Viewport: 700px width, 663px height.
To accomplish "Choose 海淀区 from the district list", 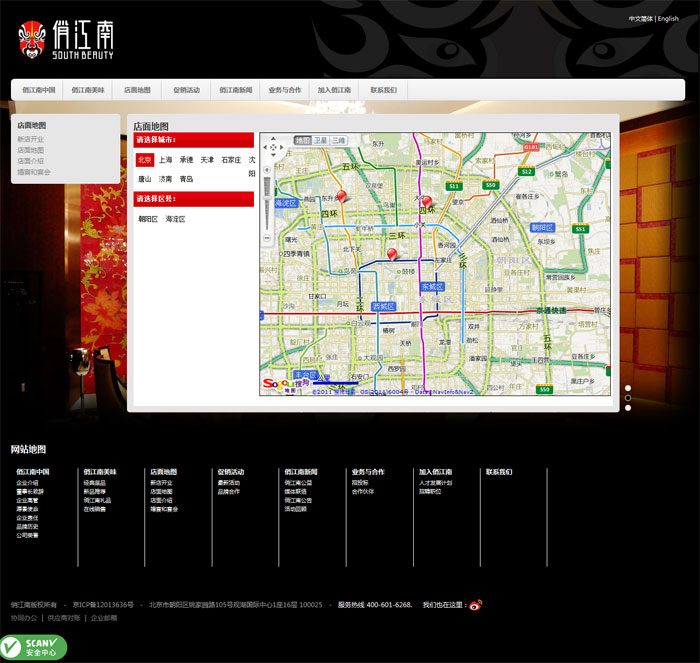I will [176, 219].
